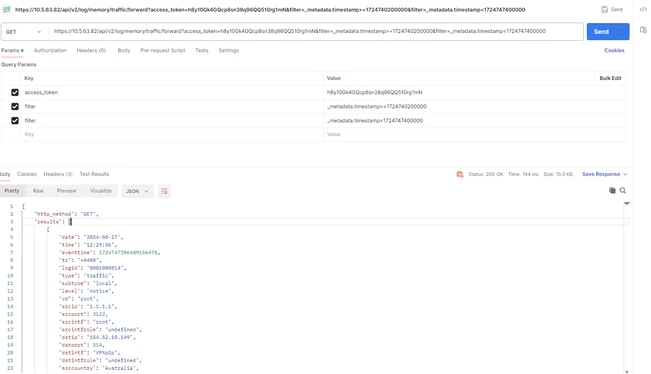This screenshot has width=651, height=374.
Task: Open the Cookies link
Action: point(614,50)
